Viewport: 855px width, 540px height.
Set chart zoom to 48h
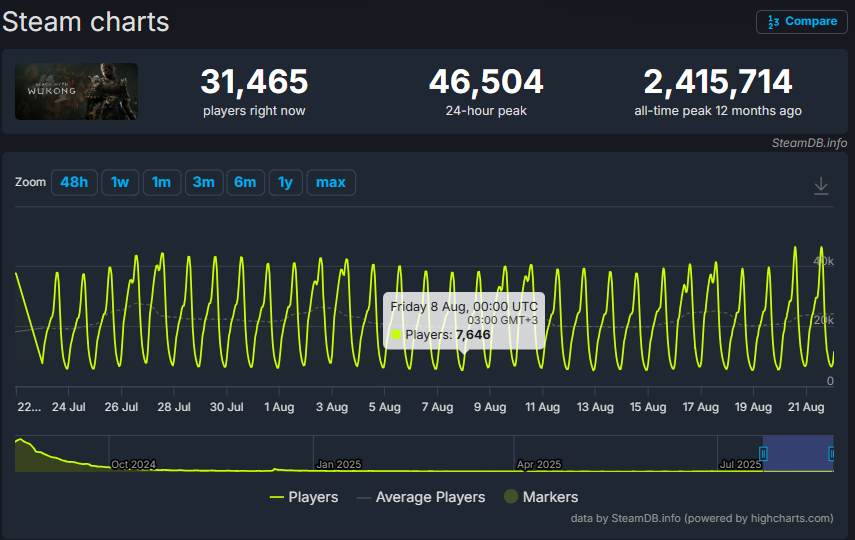[74, 182]
